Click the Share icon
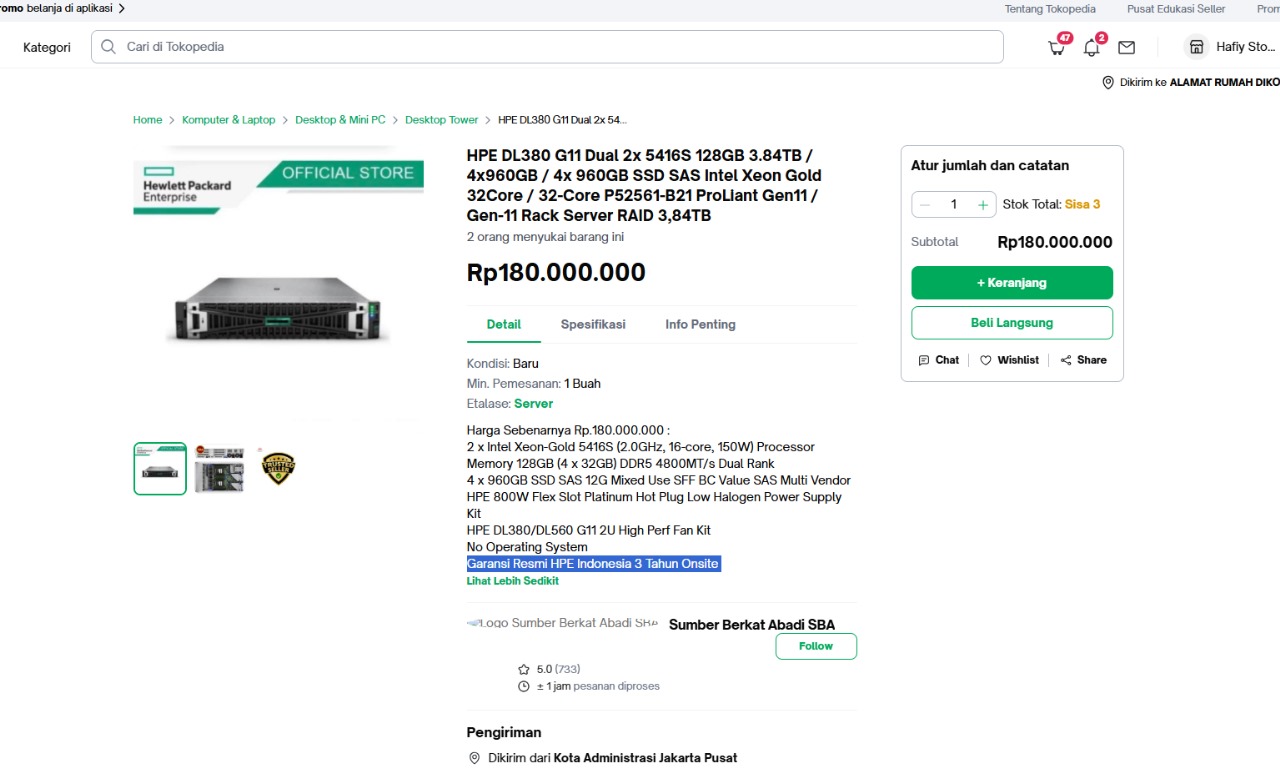Image resolution: width=1280 pixels, height=773 pixels. click(x=1066, y=360)
